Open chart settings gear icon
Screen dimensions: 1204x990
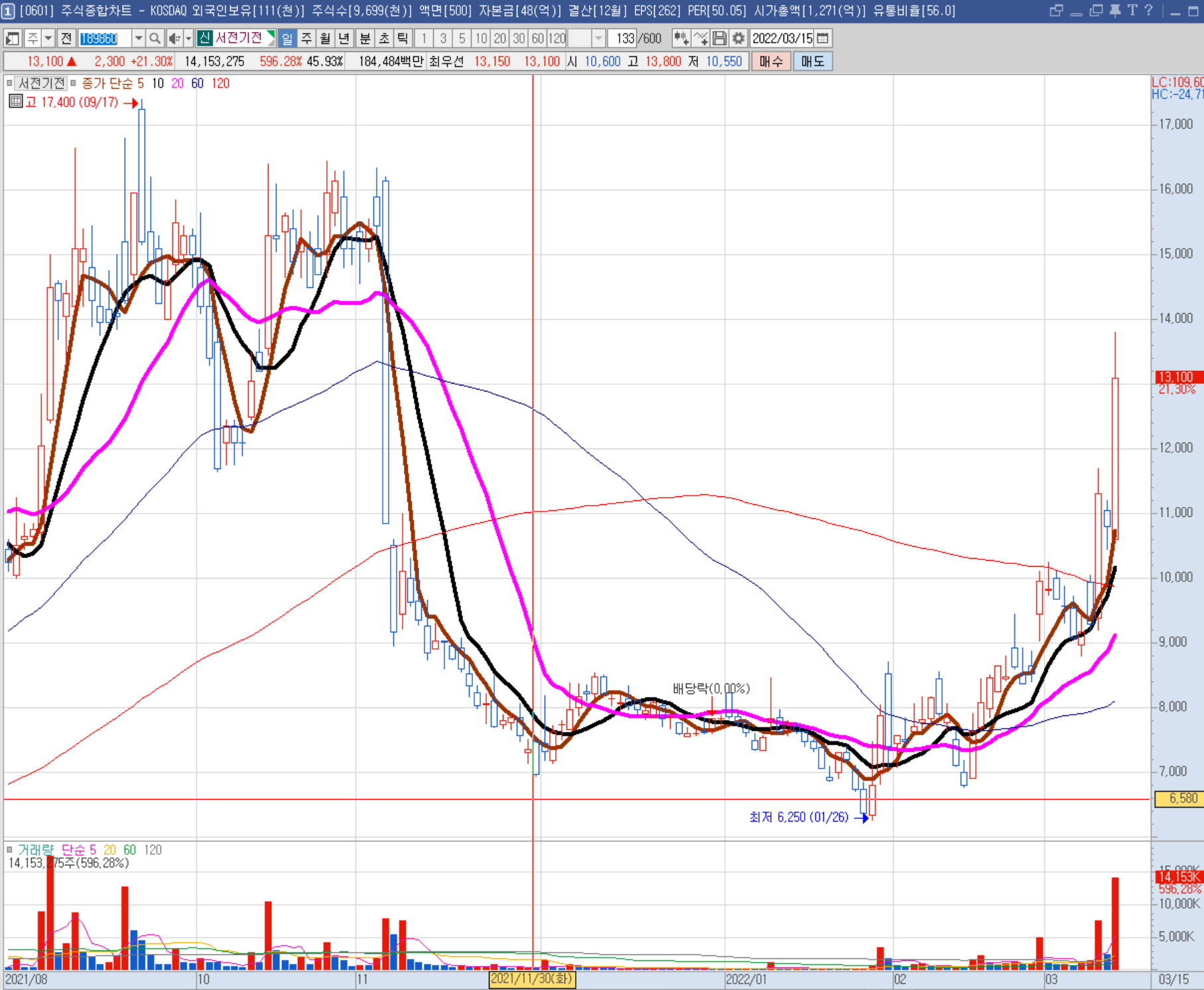tap(738, 38)
